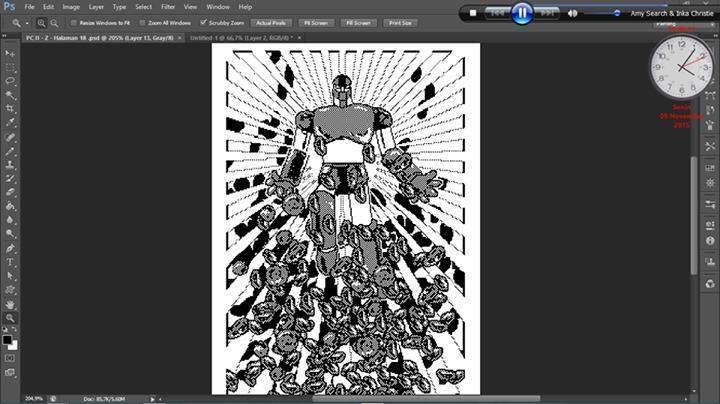Choose the Crop tool
Screen dimensions: 720x404
[11, 108]
